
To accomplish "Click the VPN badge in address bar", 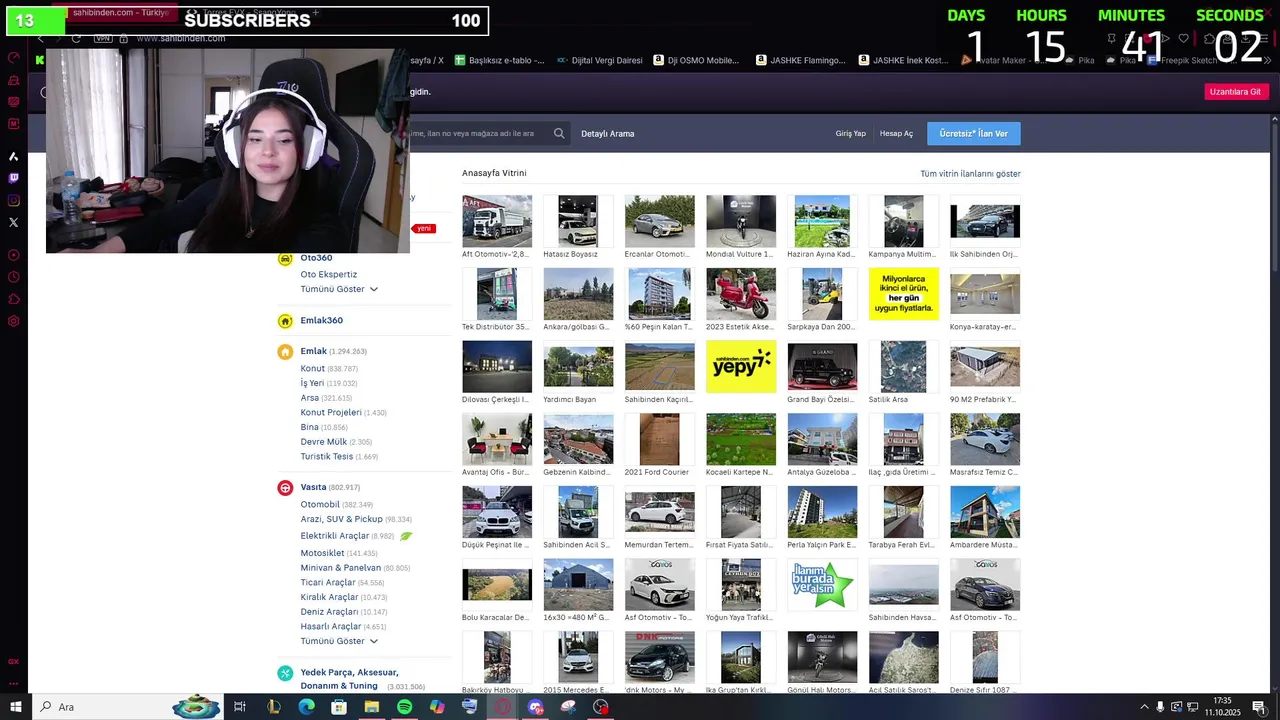I will coord(103,38).
